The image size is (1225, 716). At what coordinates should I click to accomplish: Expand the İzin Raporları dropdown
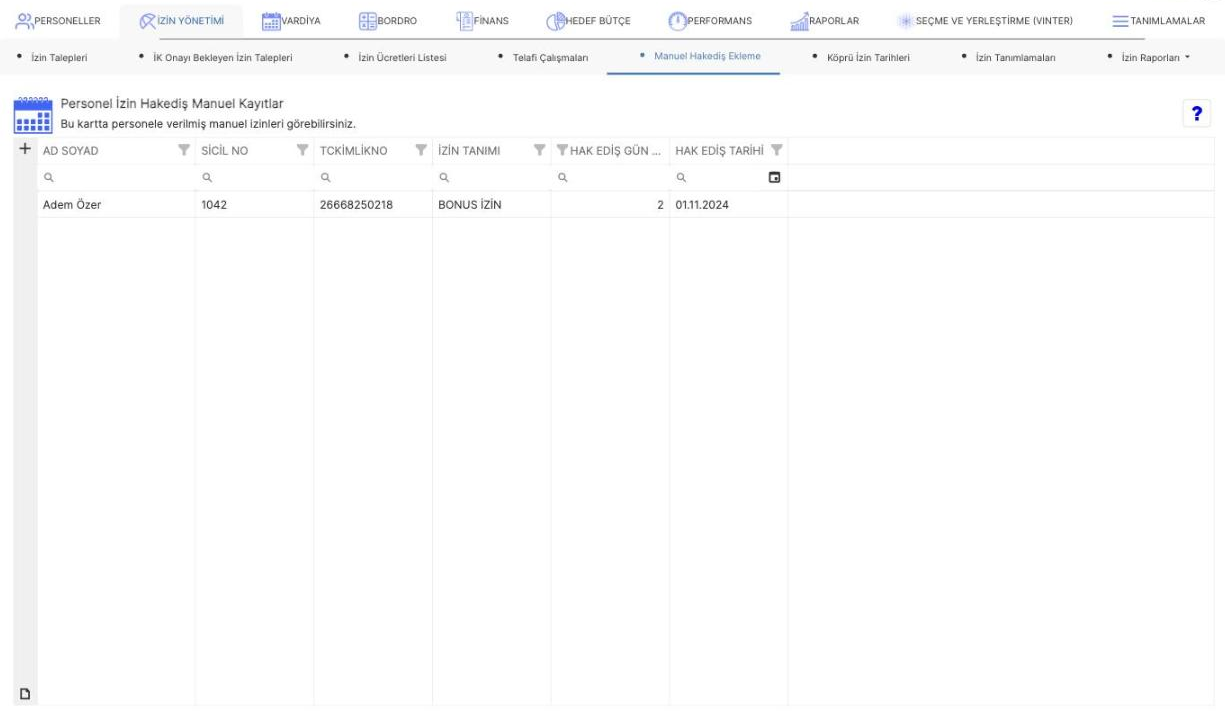pyautogui.click(x=1155, y=56)
